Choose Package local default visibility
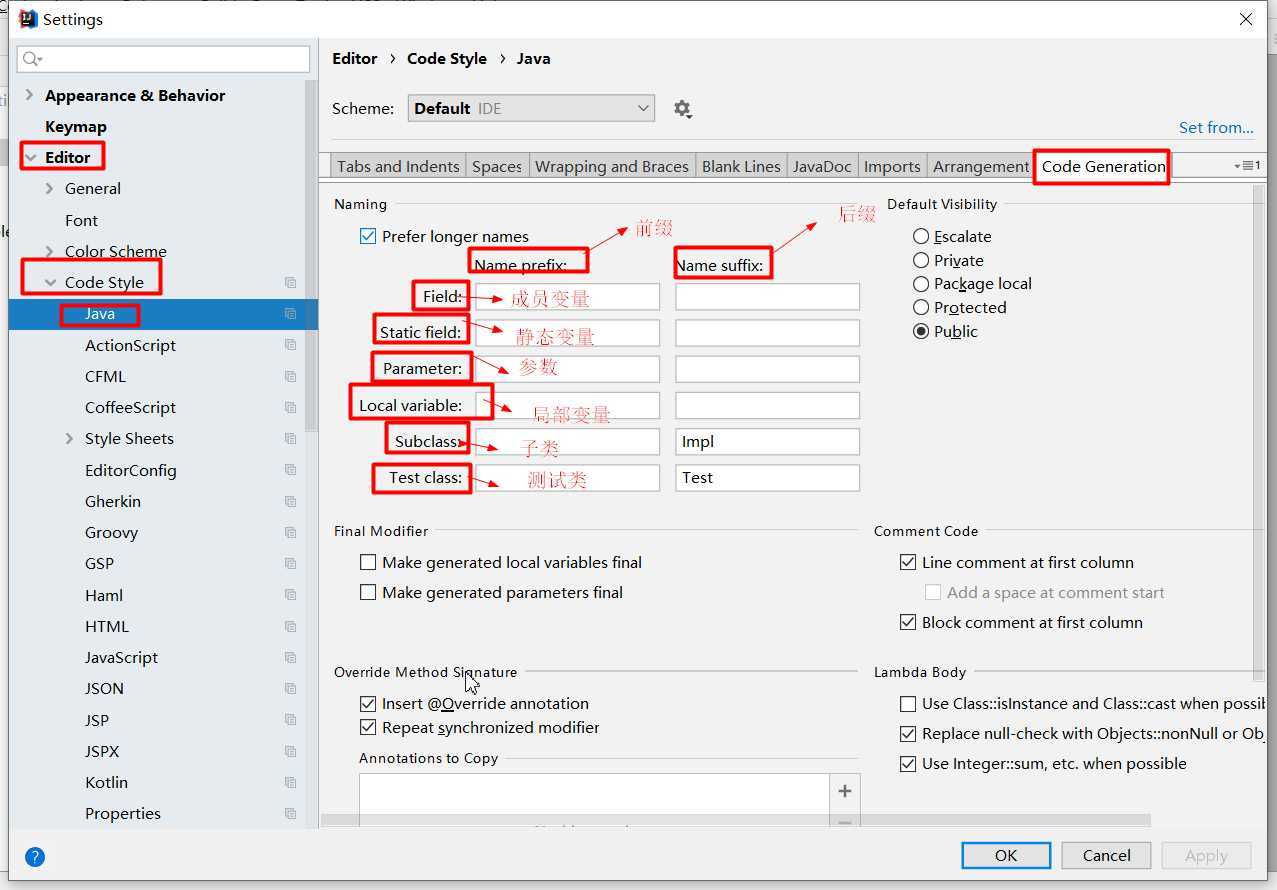This screenshot has height=890, width=1277. click(921, 284)
